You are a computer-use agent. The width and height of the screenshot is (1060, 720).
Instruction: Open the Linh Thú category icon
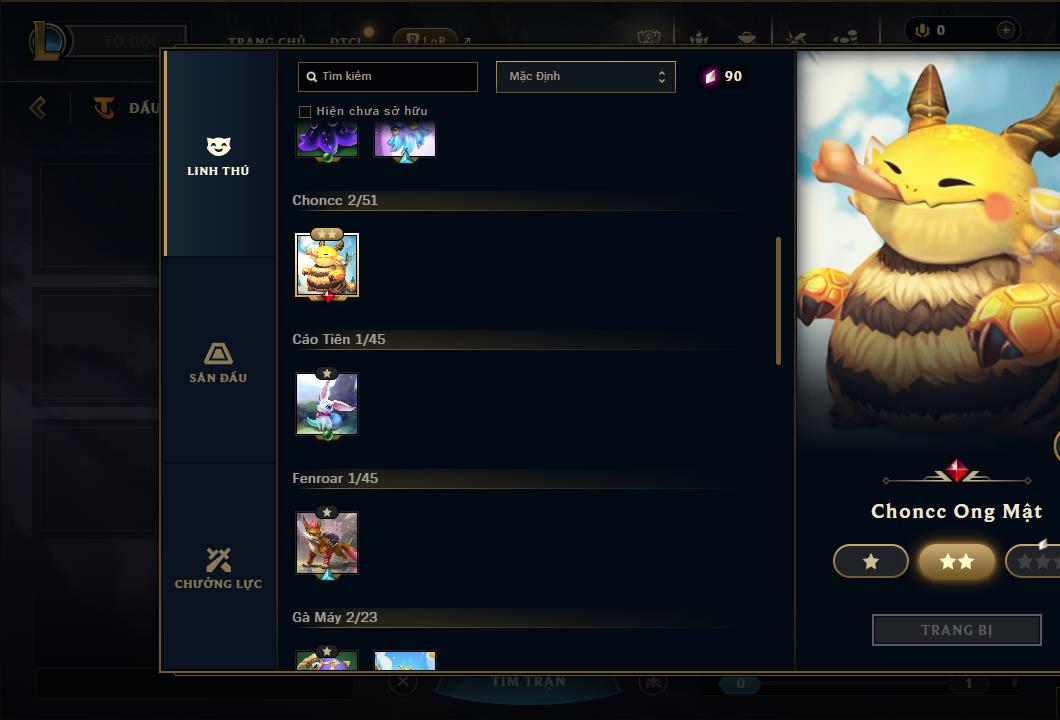point(218,146)
